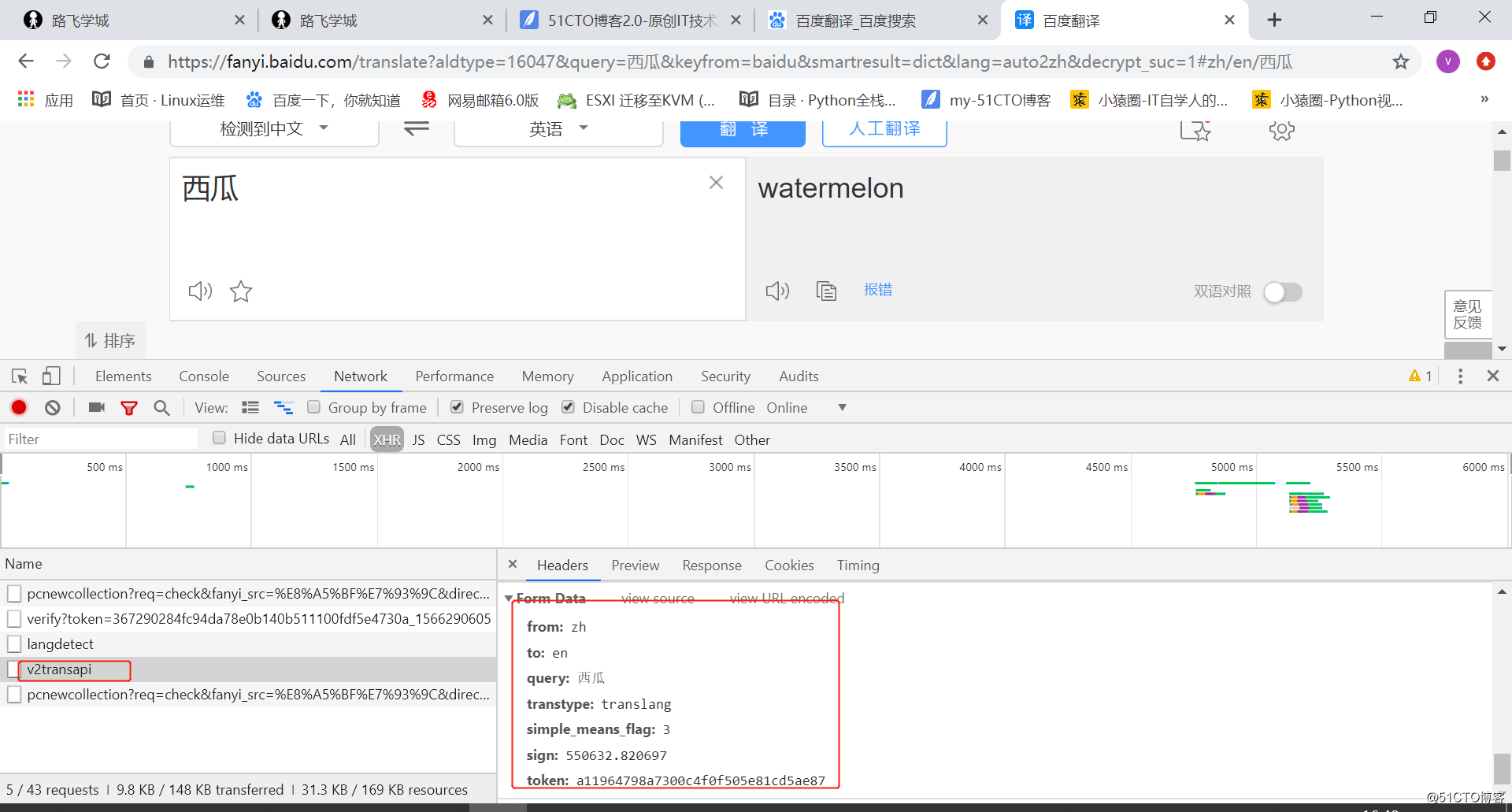Filter network requests by XHR
The height and width of the screenshot is (812, 1512).
[387, 439]
